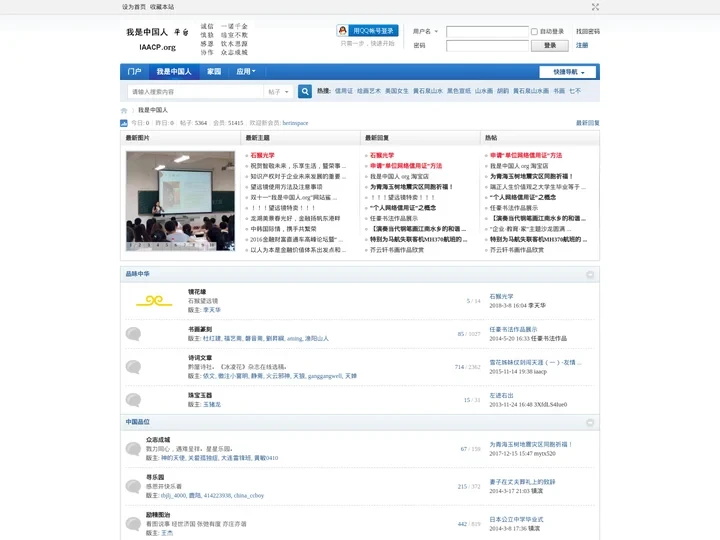The image size is (720, 540).
Task: Click the golden cloud icon of 镜花缘 forum
Action: pos(154,301)
